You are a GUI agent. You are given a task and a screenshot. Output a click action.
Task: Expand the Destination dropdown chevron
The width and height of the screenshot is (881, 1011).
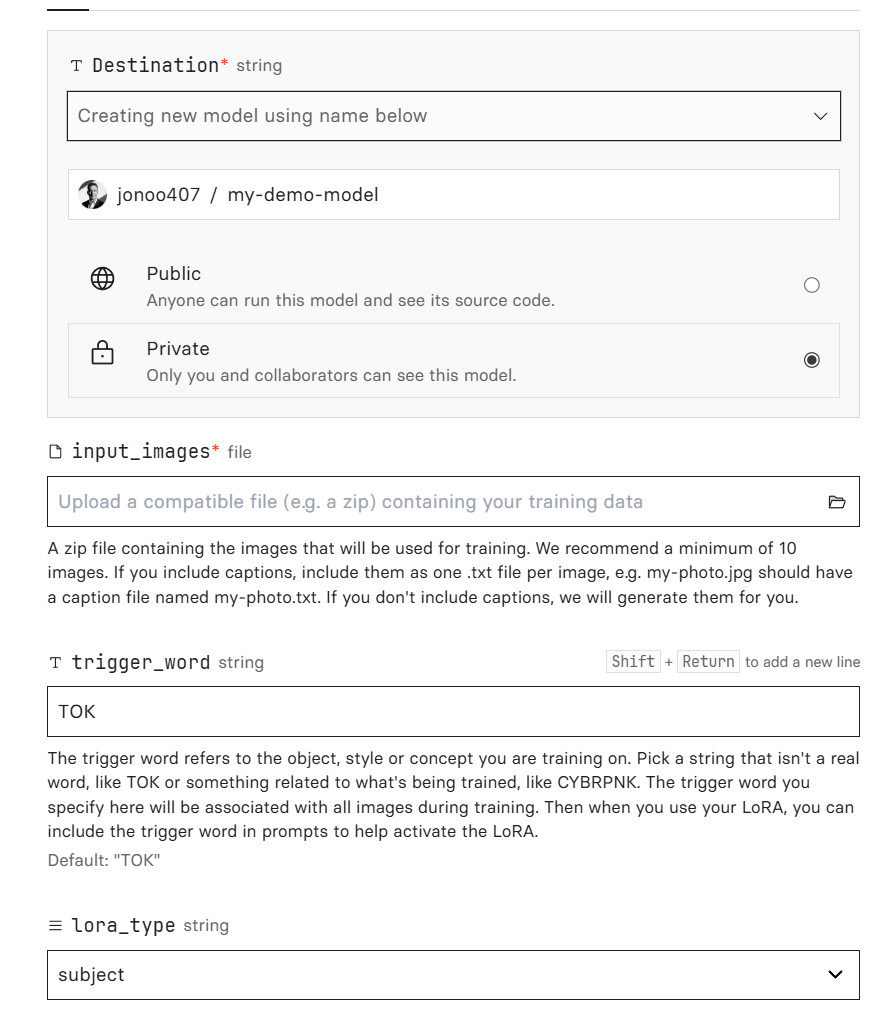click(x=821, y=116)
